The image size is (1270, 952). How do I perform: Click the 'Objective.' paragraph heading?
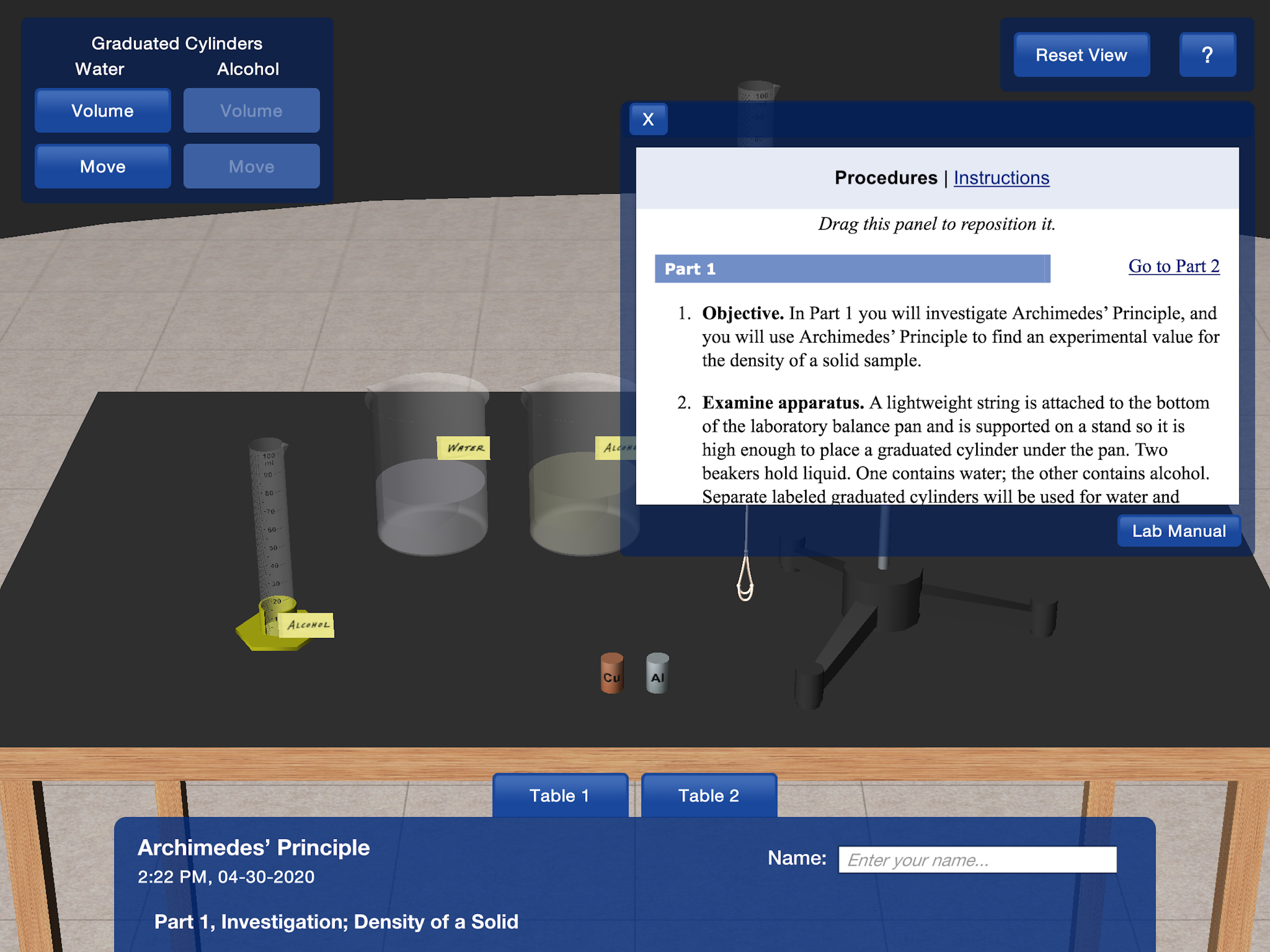743,313
